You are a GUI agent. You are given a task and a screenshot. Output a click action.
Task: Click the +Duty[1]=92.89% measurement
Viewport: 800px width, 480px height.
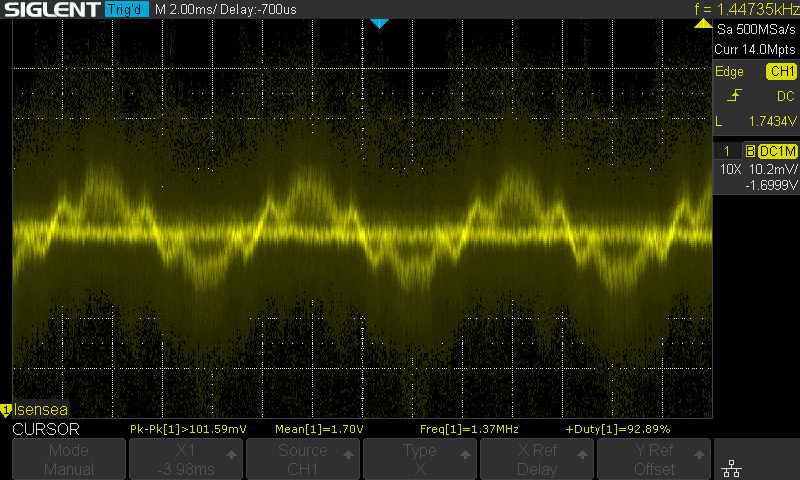point(618,429)
